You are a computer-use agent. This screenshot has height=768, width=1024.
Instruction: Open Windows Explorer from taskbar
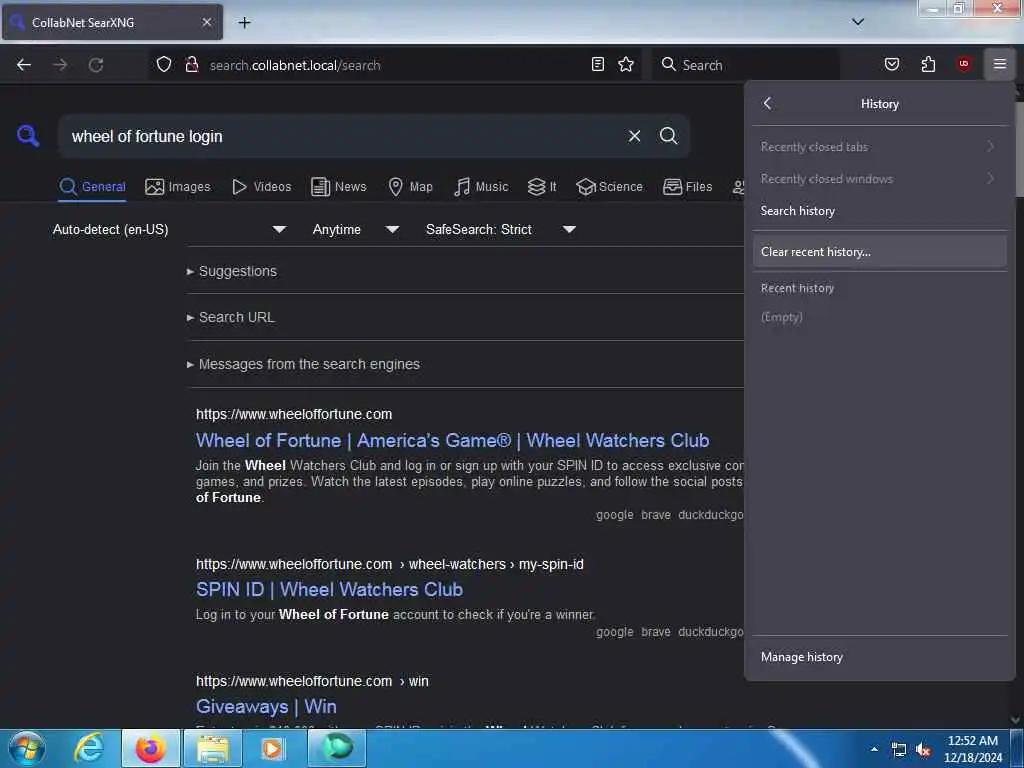pos(213,748)
